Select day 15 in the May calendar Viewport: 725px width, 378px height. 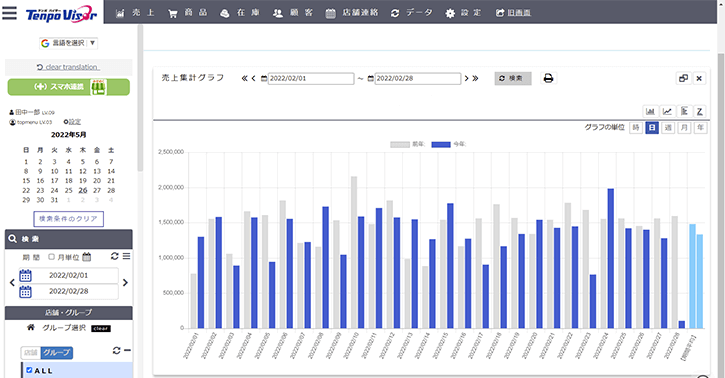click(26, 181)
